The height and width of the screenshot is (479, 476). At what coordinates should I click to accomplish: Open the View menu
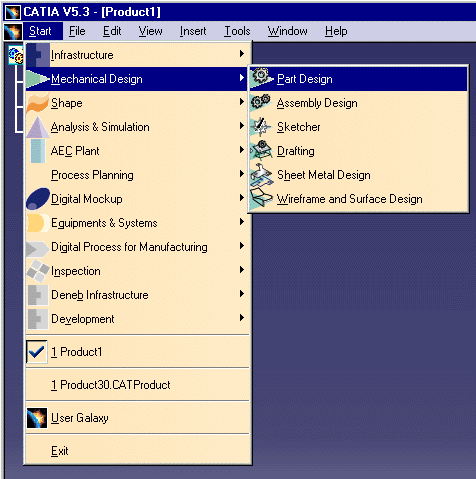pos(150,31)
